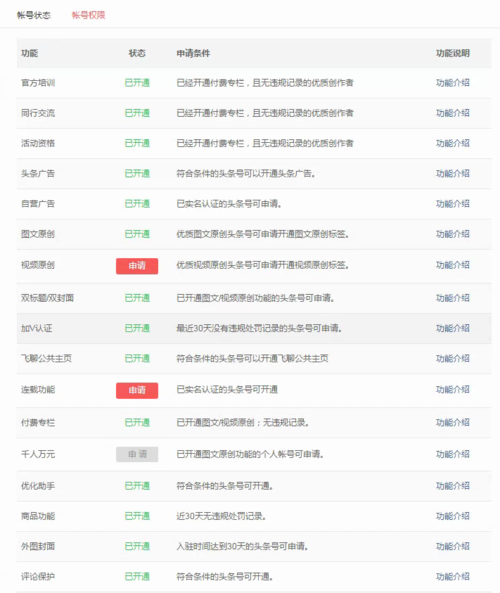Click the red 申请 button for 视频原创
This screenshot has width=500, height=593.
point(137,265)
